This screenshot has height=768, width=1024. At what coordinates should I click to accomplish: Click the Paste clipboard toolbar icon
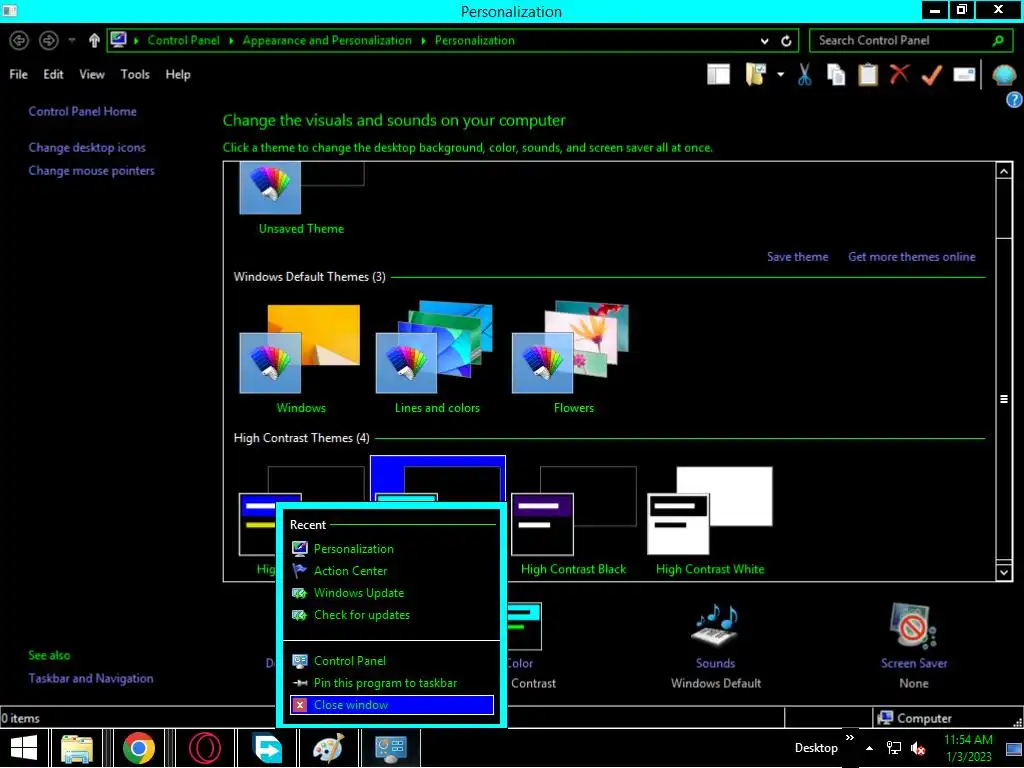click(x=868, y=74)
